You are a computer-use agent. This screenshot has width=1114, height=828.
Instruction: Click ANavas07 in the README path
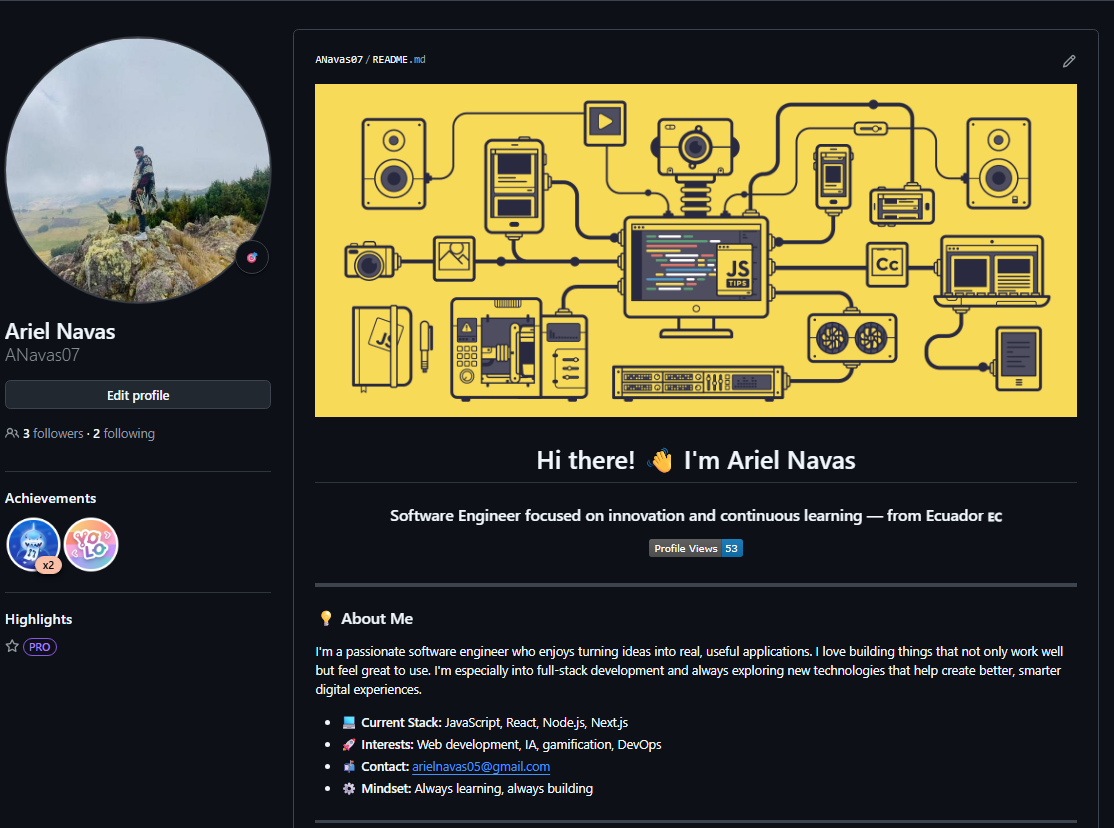[339, 60]
